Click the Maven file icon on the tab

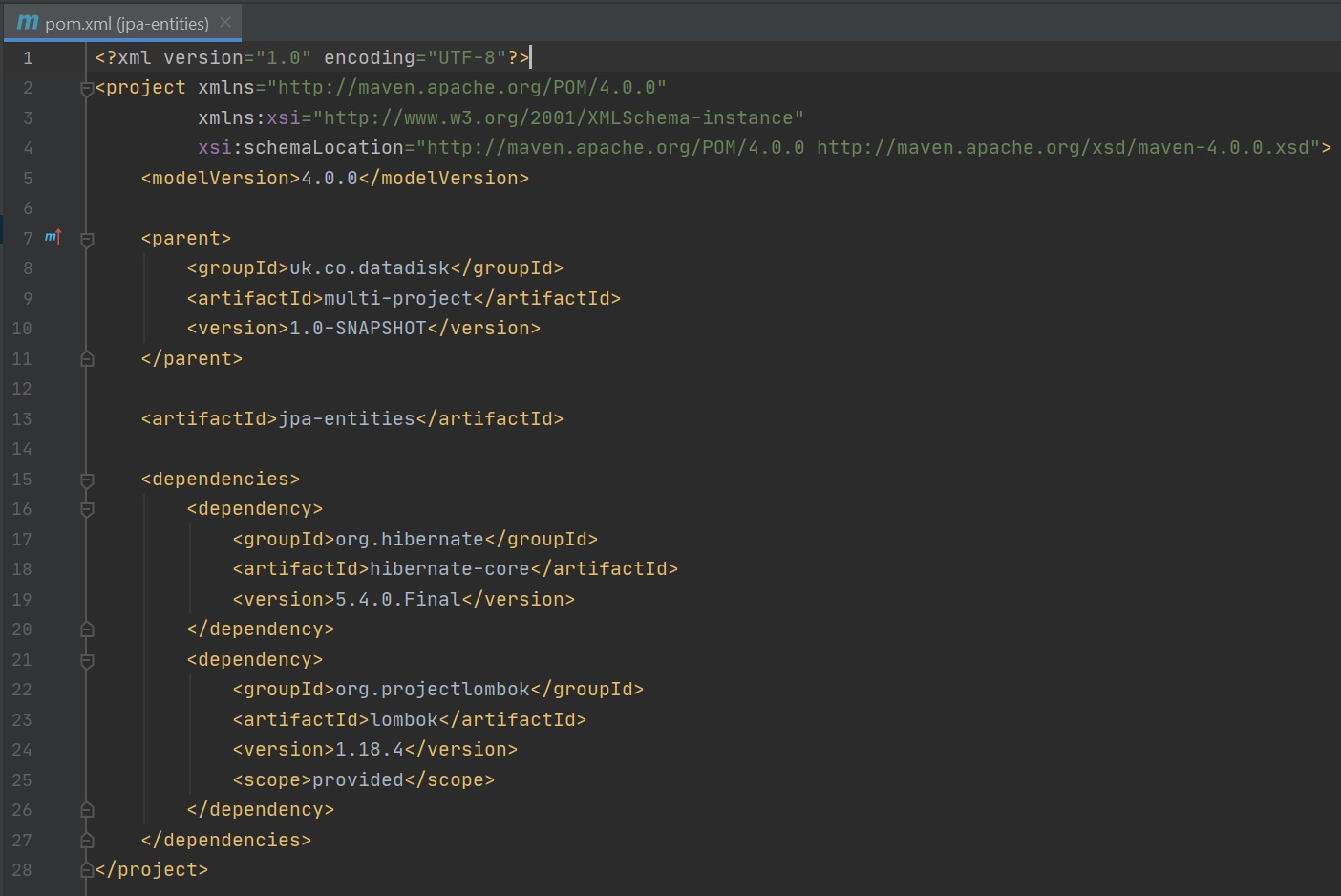tap(28, 22)
